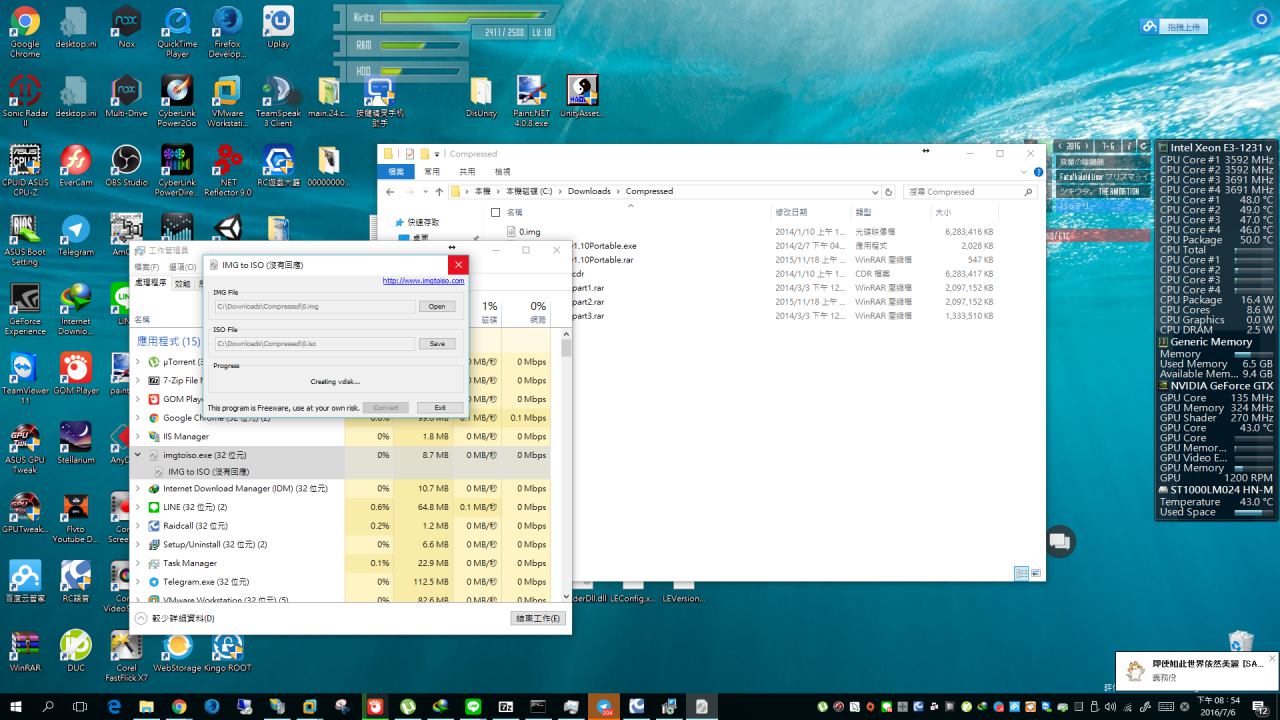Collapse the imgtoiso.exe process group
1280x720 pixels.
coord(139,455)
